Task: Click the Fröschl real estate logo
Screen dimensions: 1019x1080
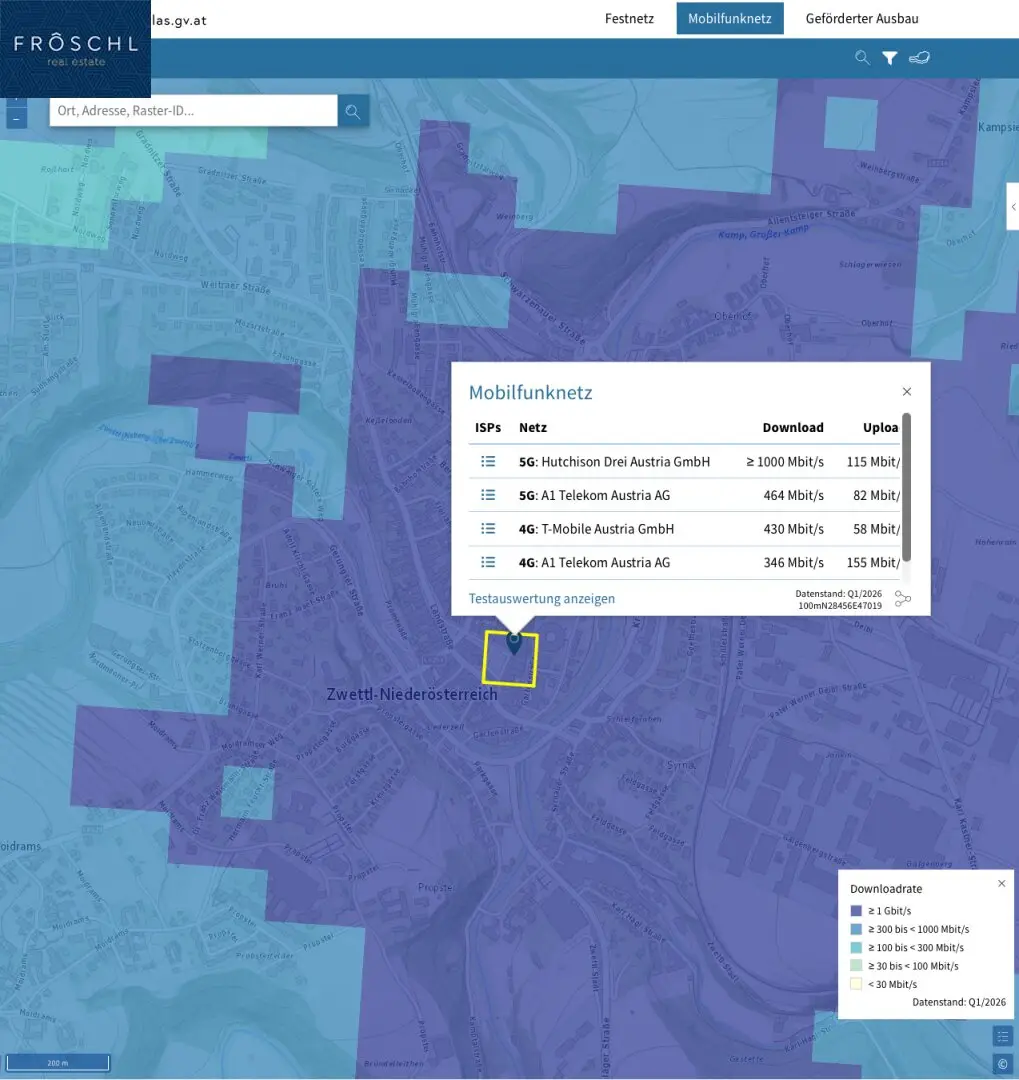Action: coord(75,49)
